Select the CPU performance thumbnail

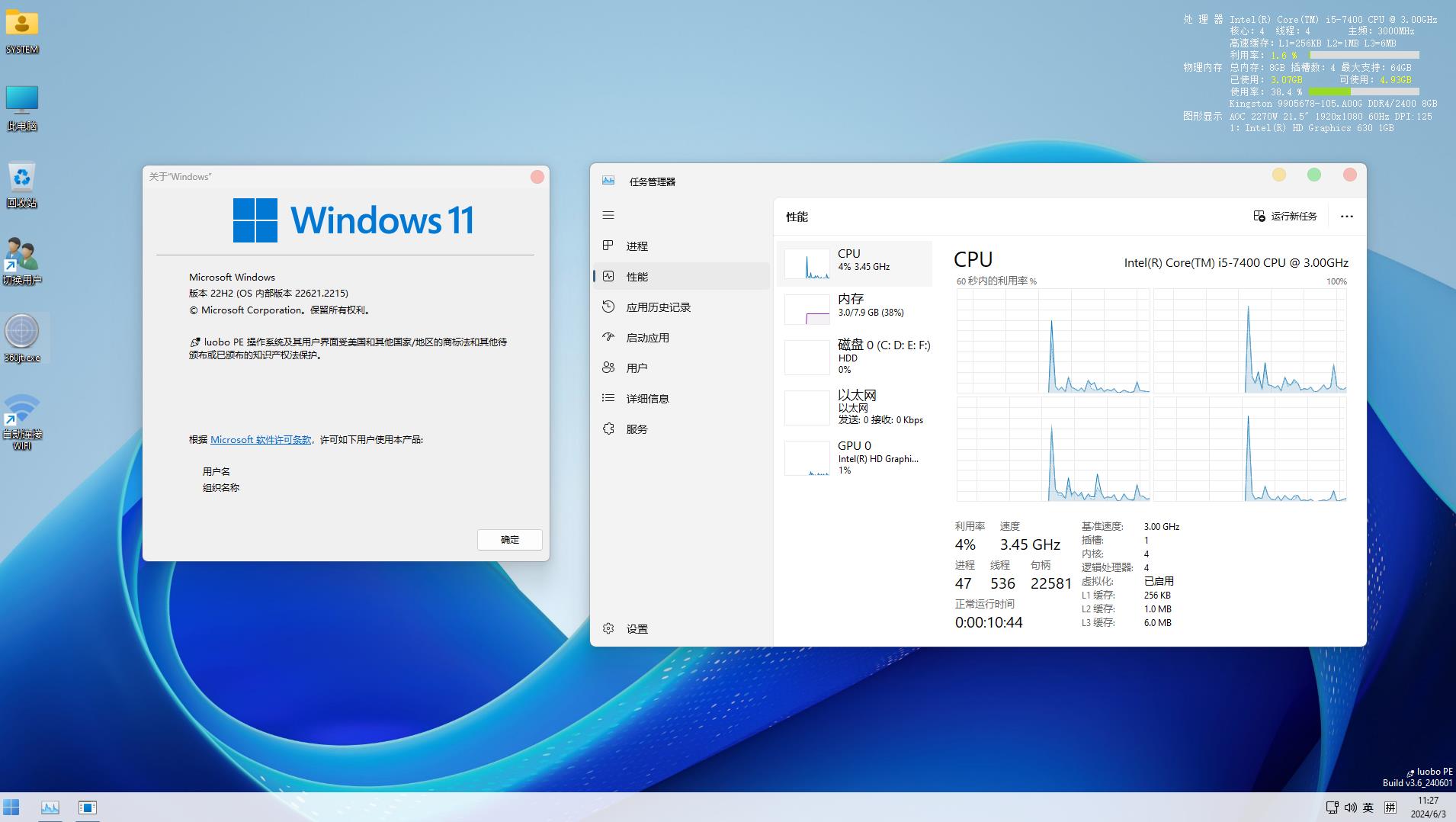(x=854, y=264)
